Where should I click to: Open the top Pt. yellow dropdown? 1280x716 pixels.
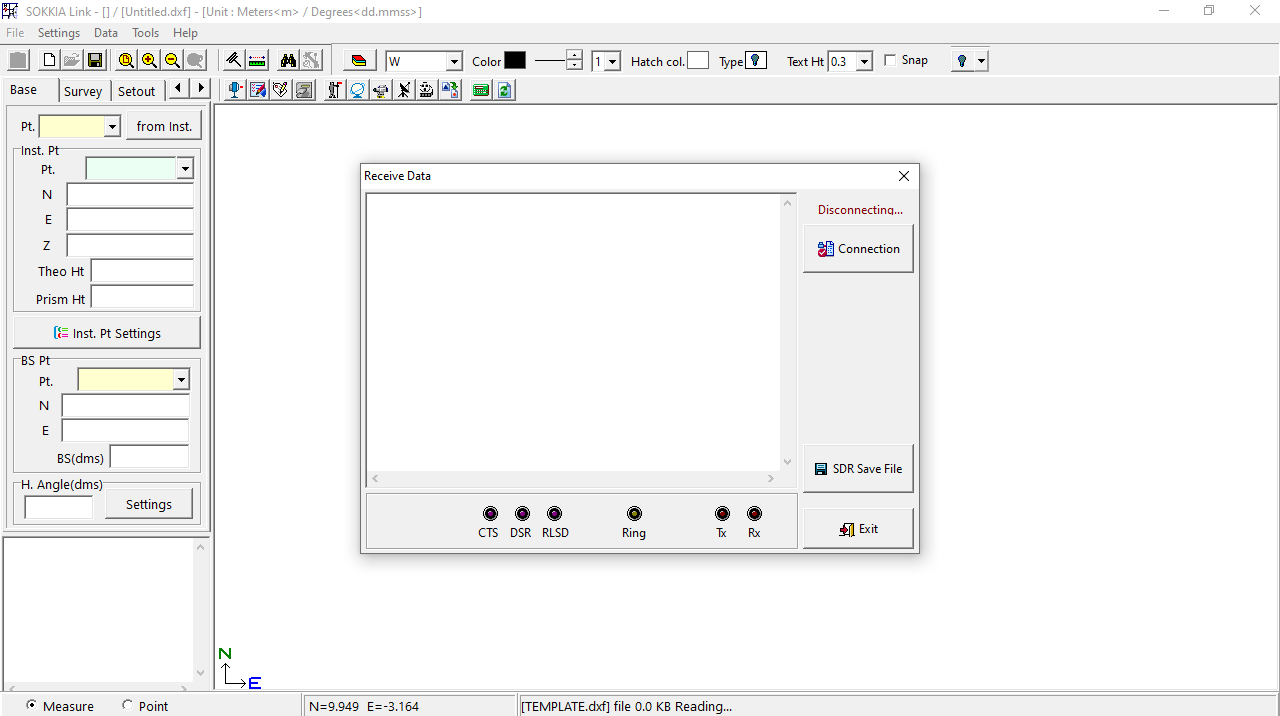pos(112,127)
